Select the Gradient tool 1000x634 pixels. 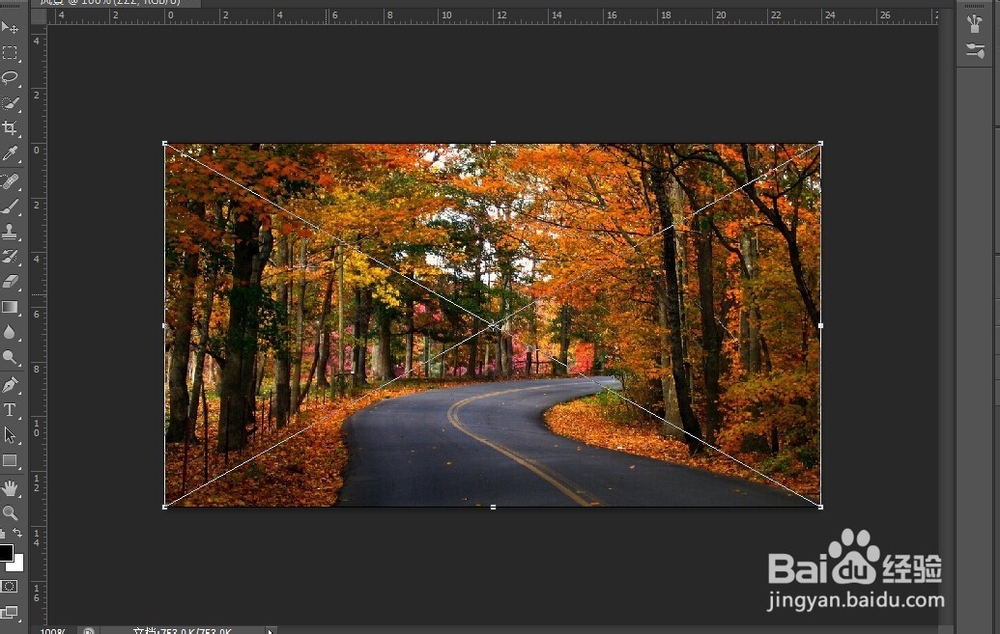point(10,307)
